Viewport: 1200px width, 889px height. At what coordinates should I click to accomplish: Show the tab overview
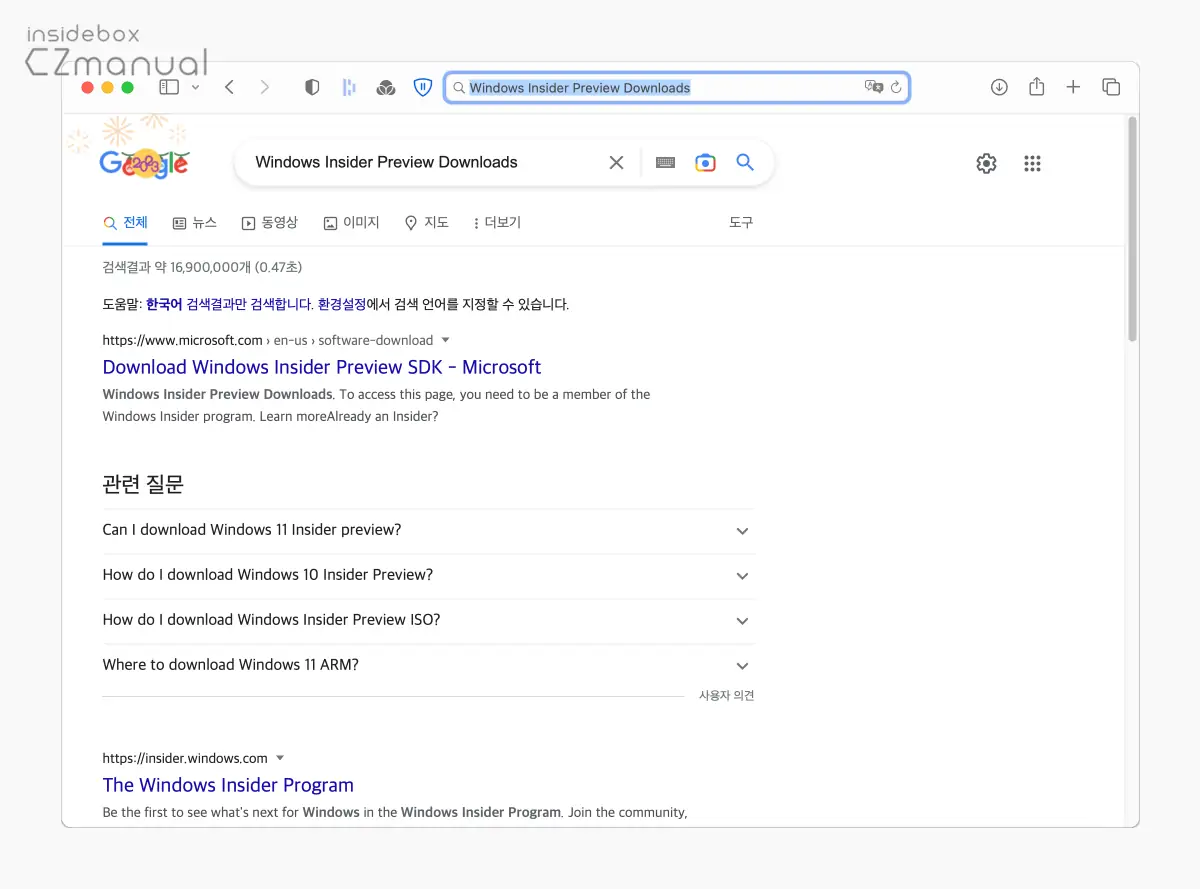tap(1111, 87)
